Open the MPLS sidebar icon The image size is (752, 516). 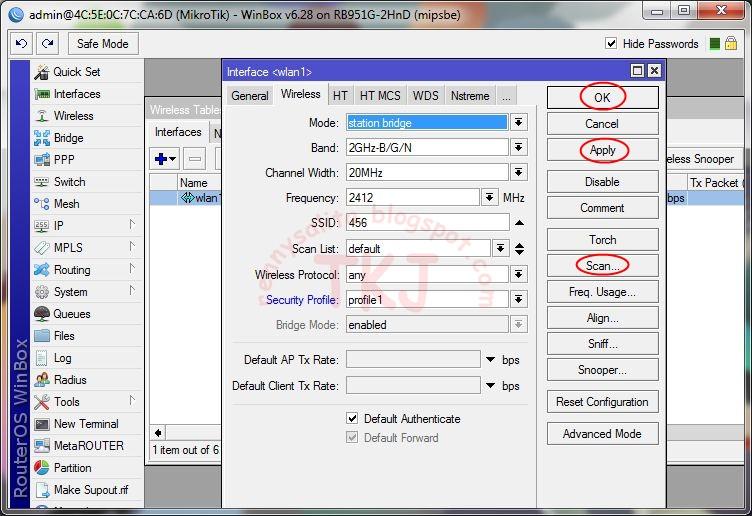tap(42, 248)
